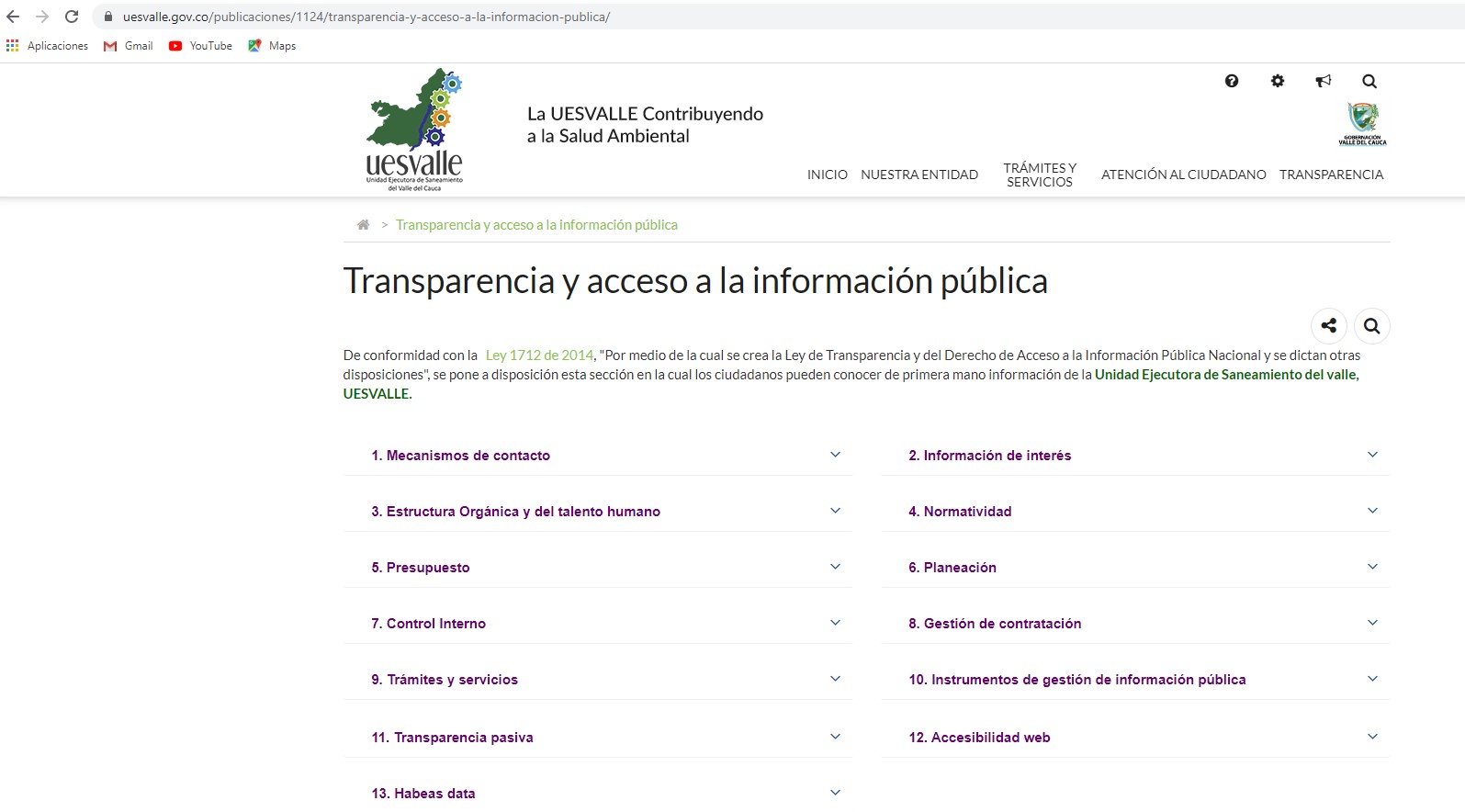Open the NUESTRA ENTIDAD menu
Screen dimensions: 1465x812
(919, 175)
